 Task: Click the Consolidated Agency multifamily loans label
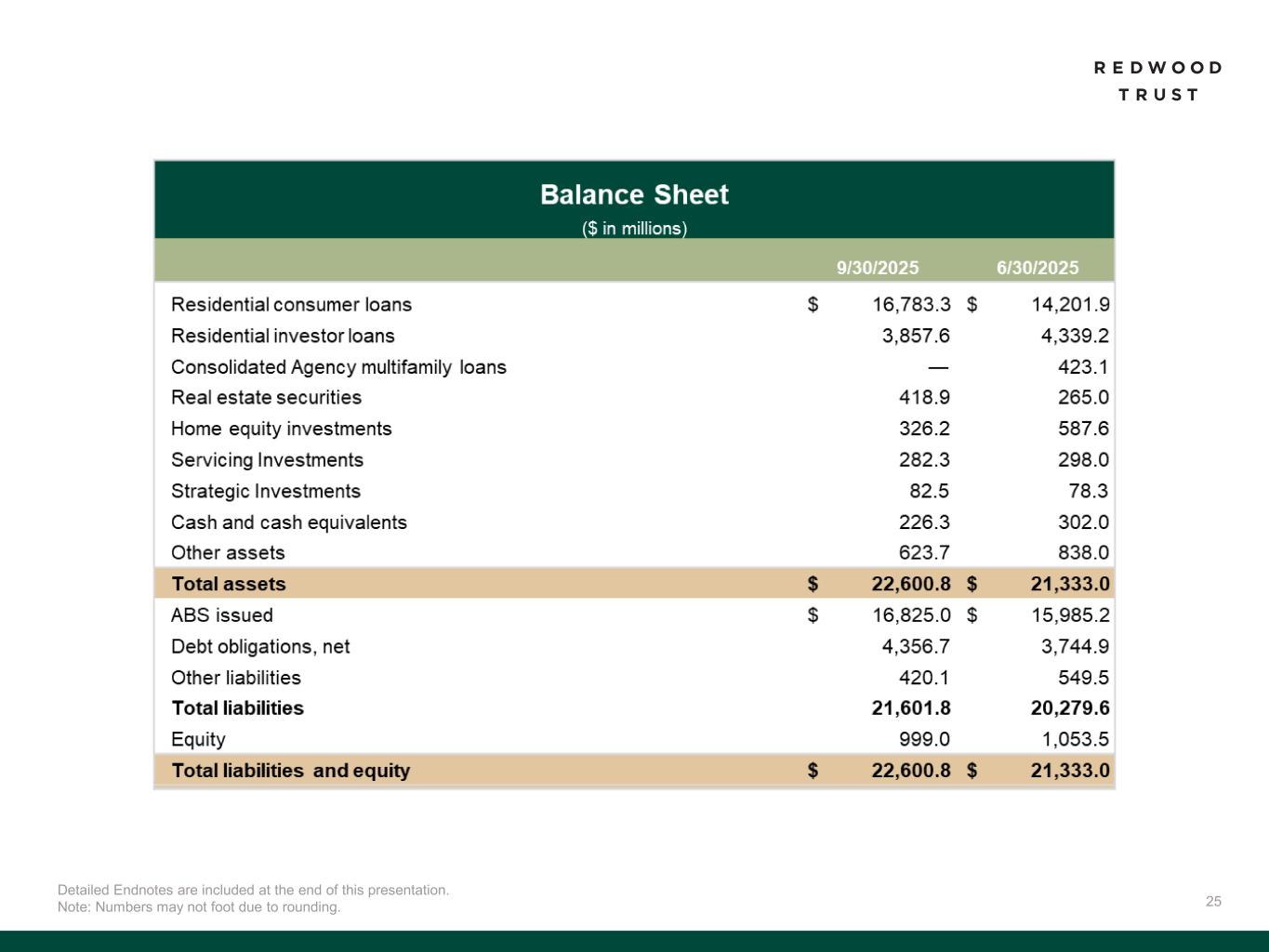point(338,367)
